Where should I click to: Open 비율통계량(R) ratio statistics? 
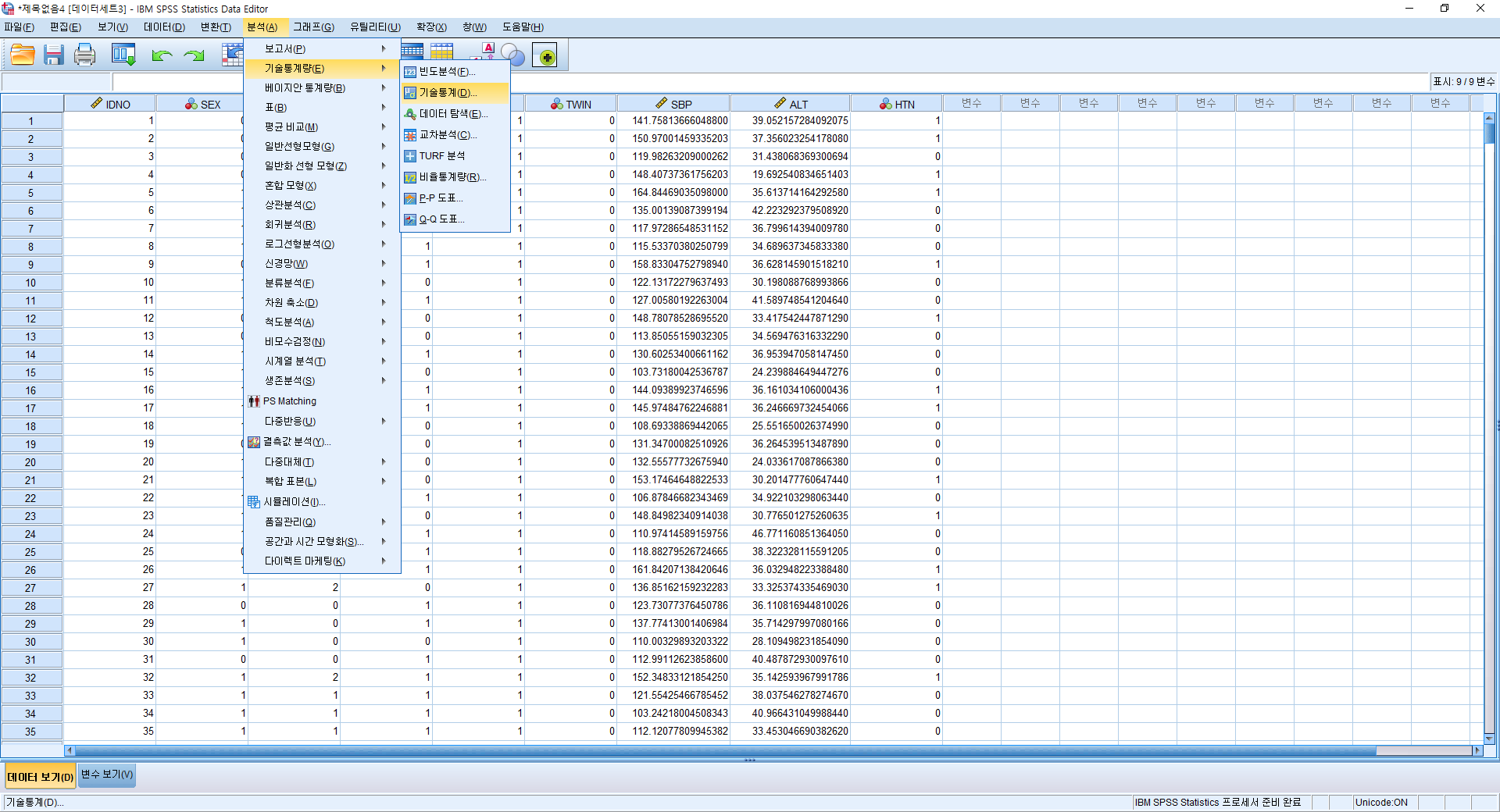click(455, 176)
